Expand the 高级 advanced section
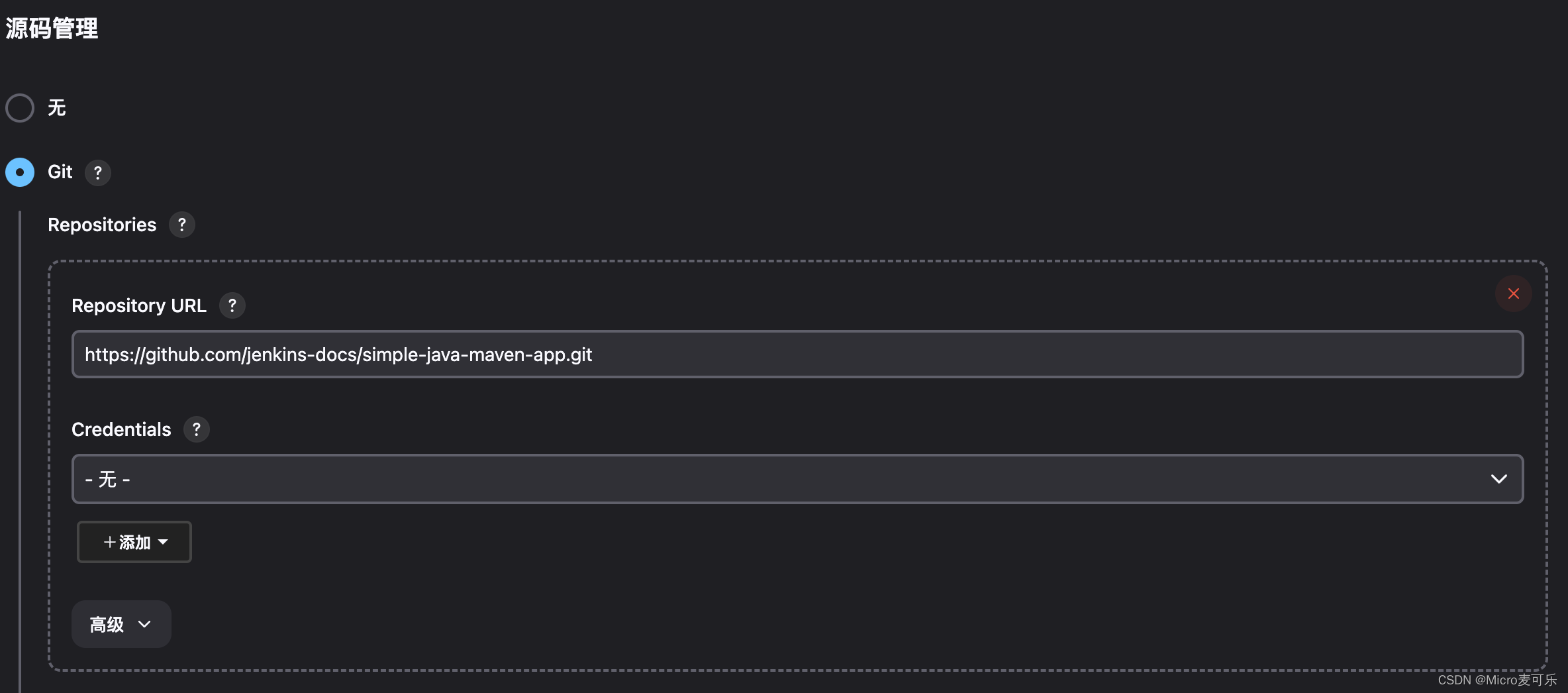The width and height of the screenshot is (1568, 693). pos(107,624)
